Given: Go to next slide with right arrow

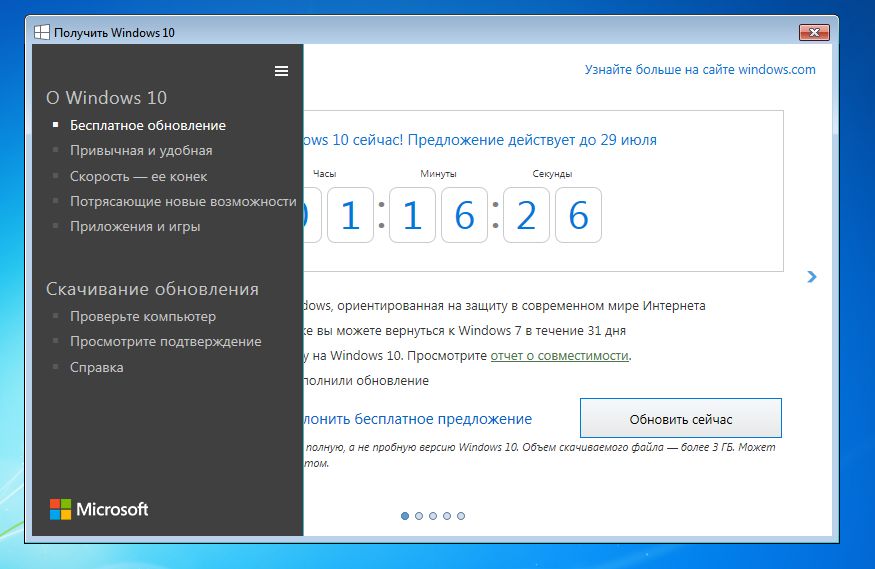Looking at the screenshot, I should tap(812, 277).
